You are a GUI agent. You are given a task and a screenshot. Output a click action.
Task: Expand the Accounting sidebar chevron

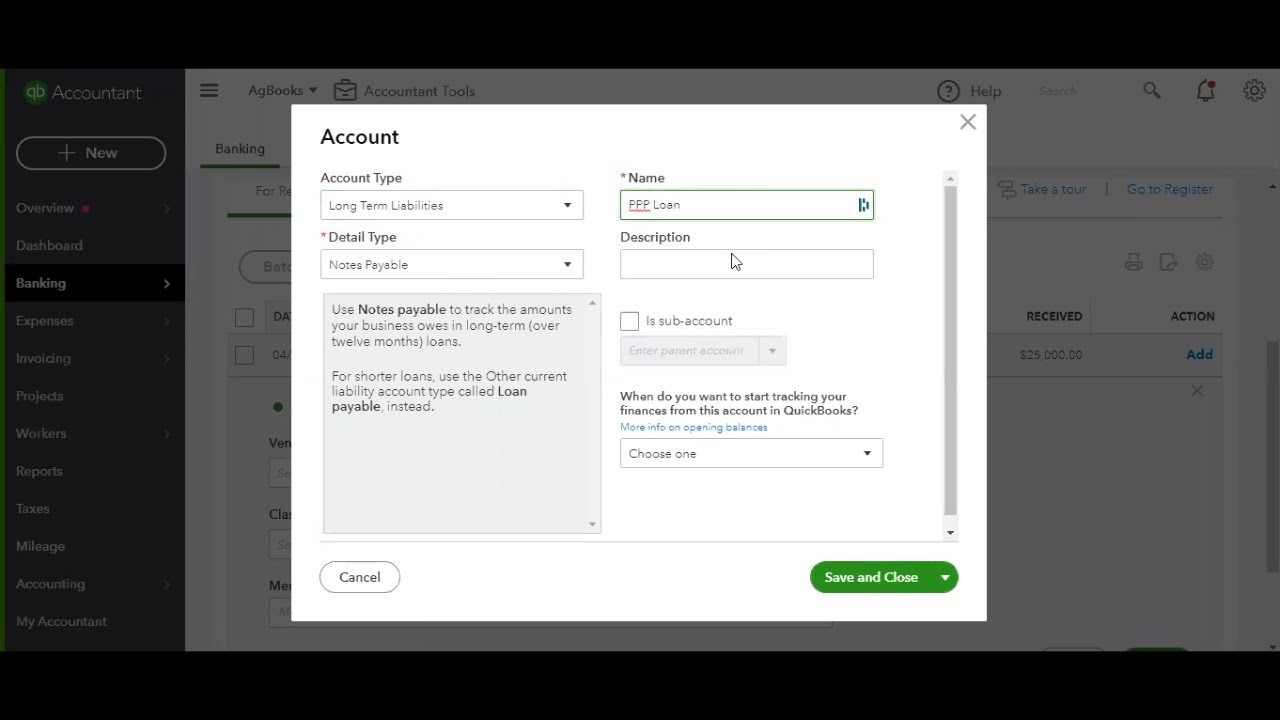(x=166, y=584)
